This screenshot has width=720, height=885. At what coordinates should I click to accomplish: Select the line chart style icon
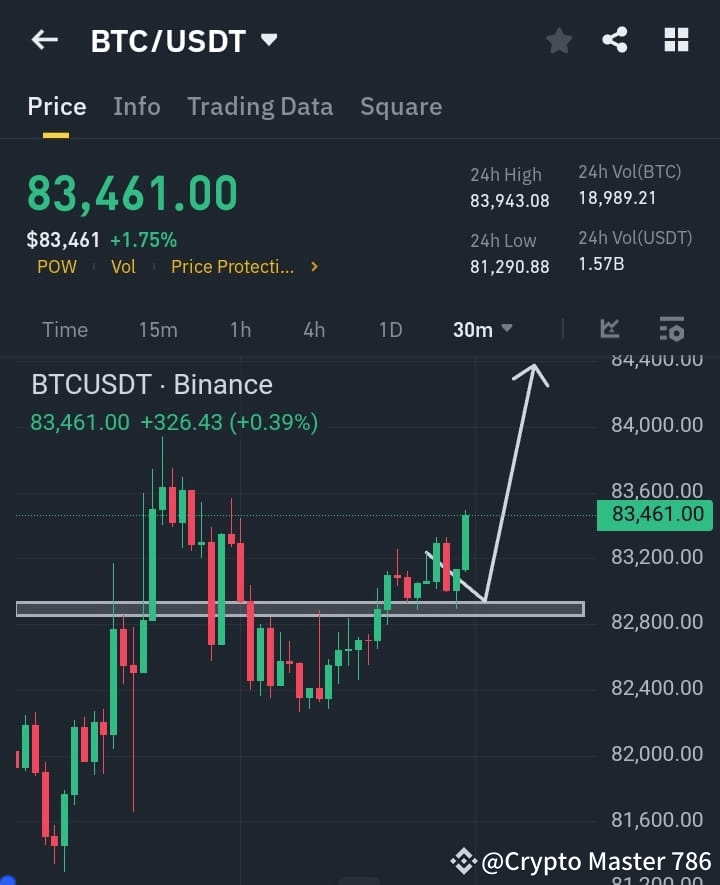pos(610,329)
